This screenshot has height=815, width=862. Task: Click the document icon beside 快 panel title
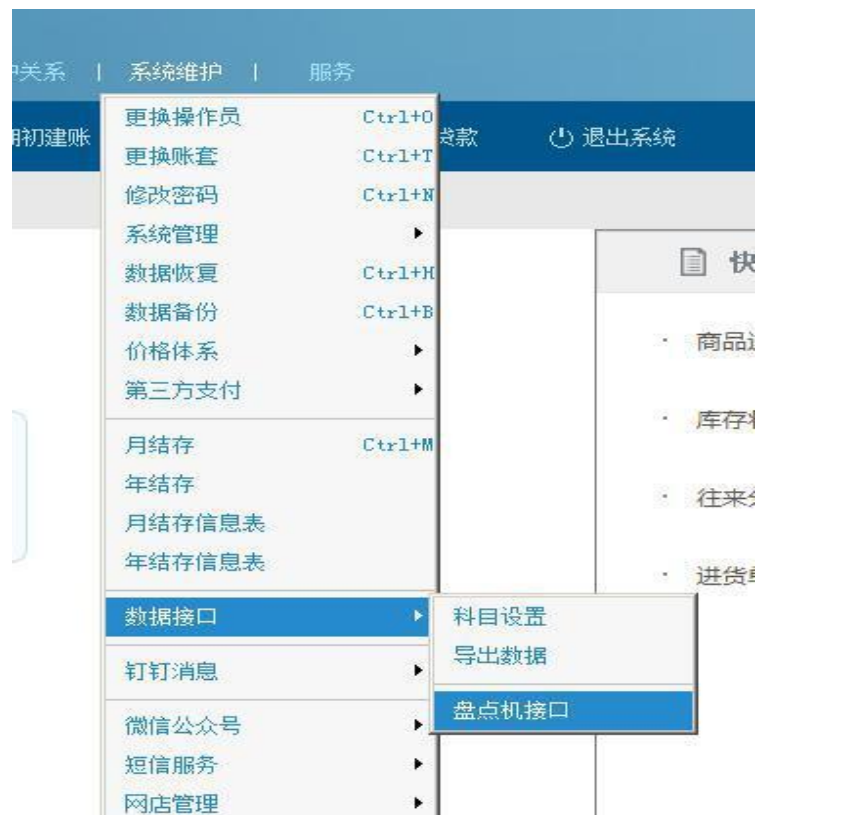[692, 263]
